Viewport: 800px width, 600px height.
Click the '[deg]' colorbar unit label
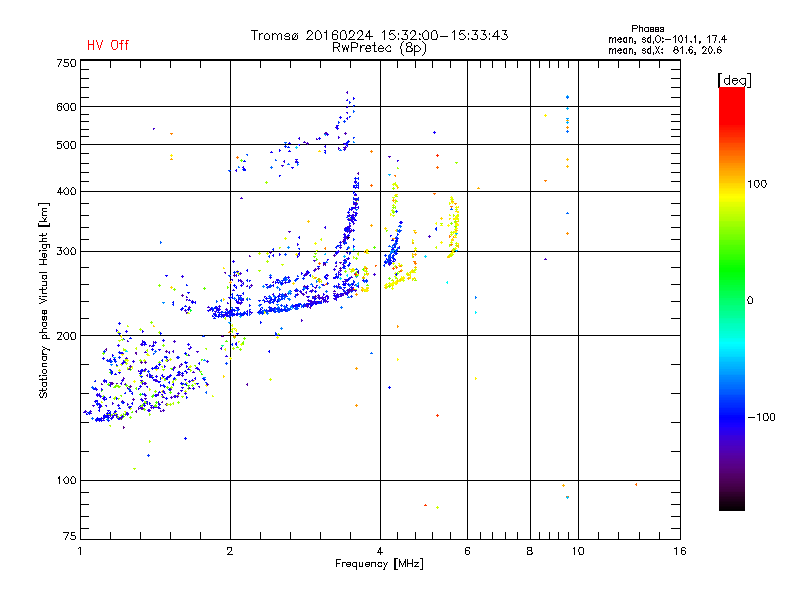pos(734,80)
